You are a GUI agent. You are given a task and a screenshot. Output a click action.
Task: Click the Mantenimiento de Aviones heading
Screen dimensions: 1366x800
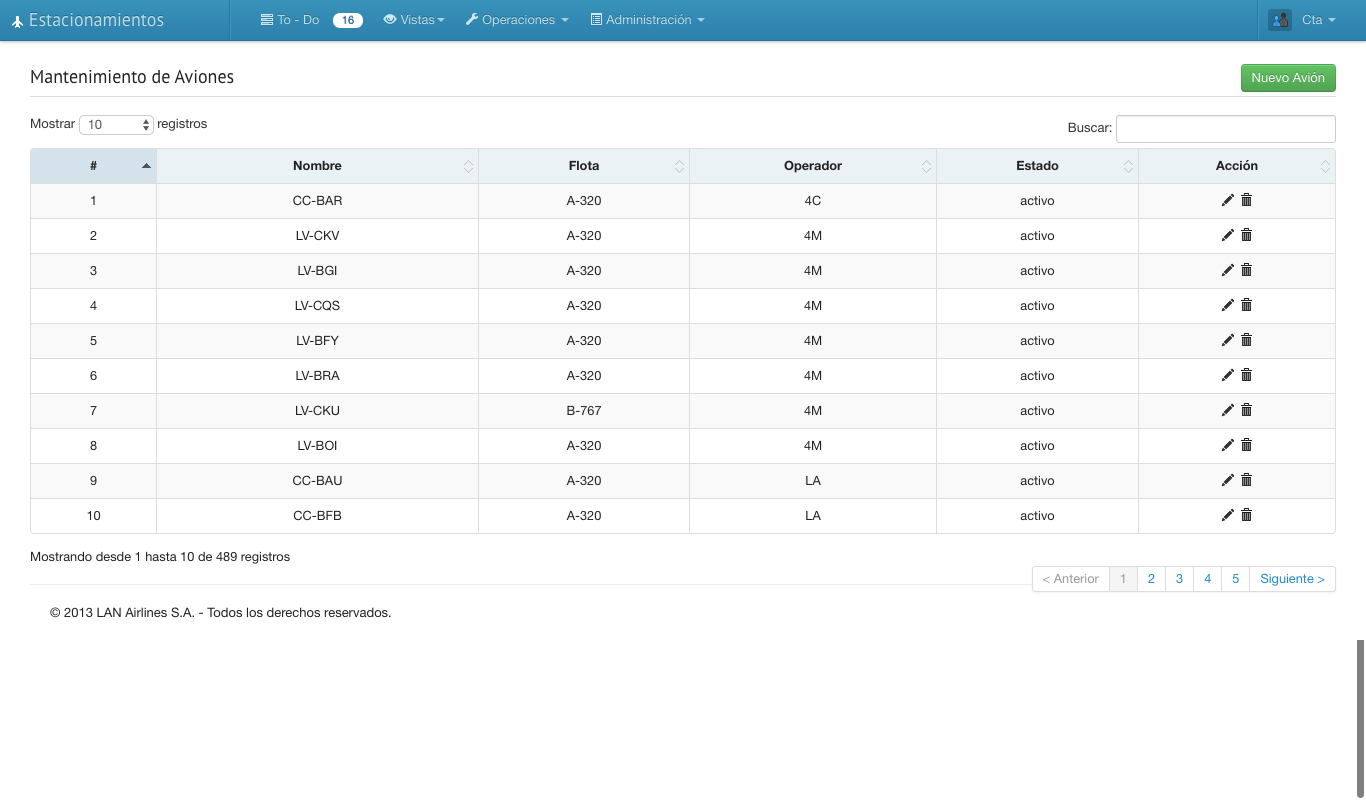[x=132, y=77]
